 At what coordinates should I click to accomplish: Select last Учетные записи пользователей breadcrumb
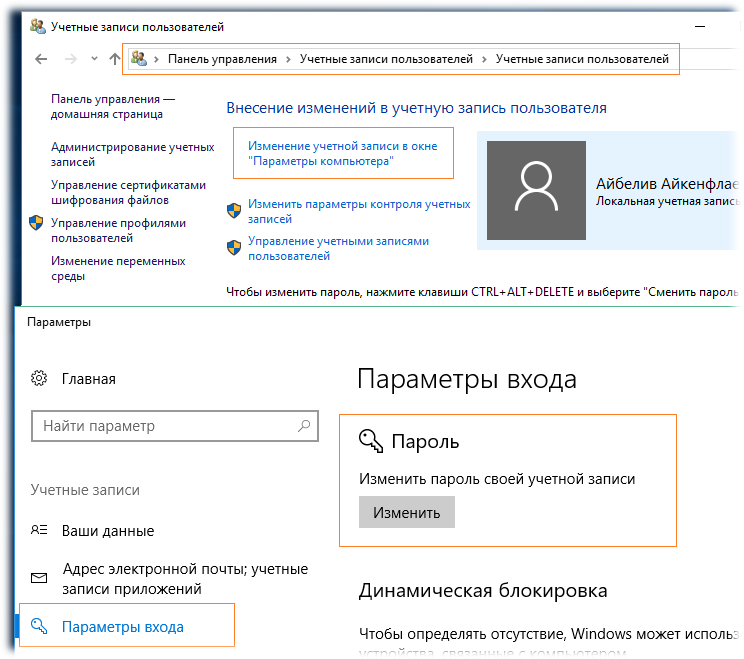pyautogui.click(x=582, y=59)
